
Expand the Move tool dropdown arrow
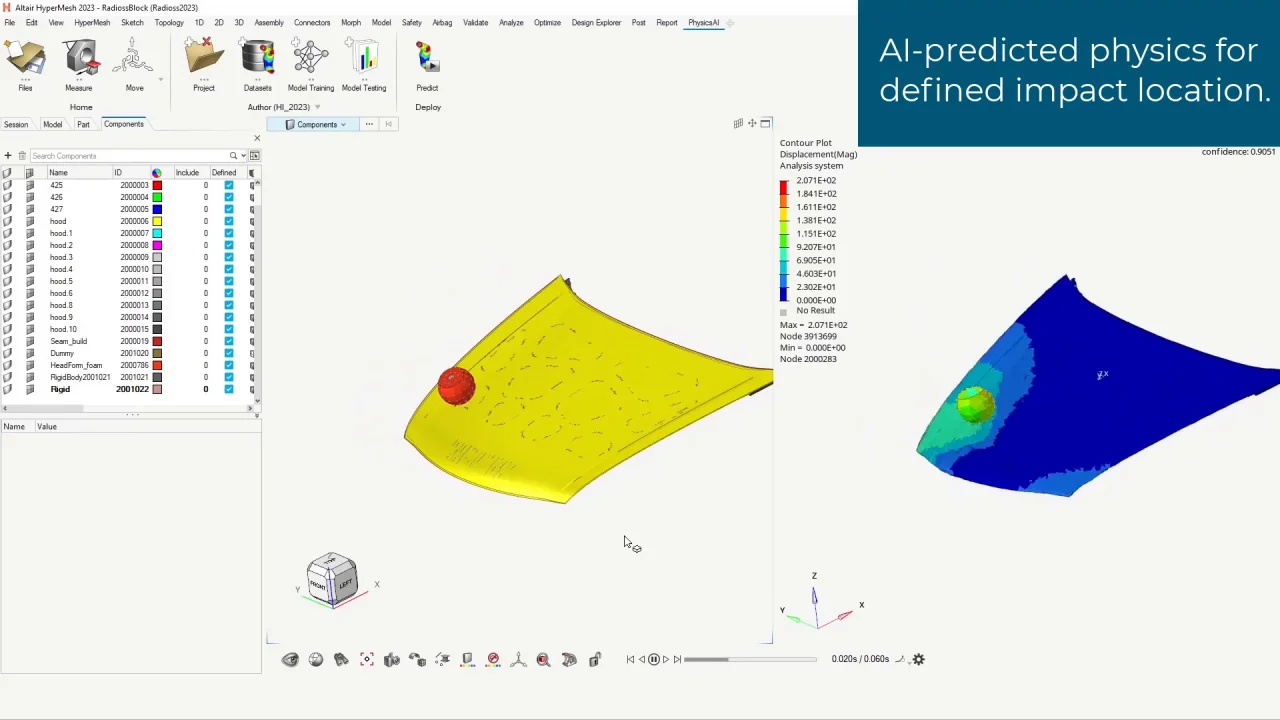[160, 79]
